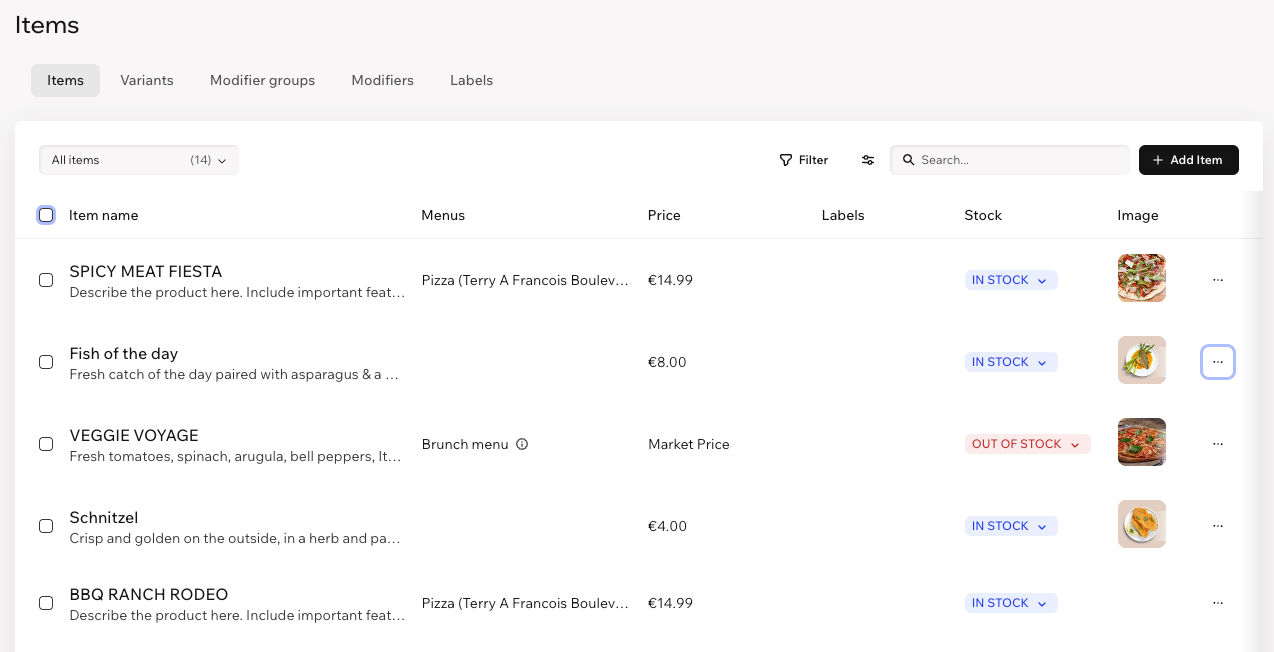Open the Schnitzel stock status dropdown
The image size is (1274, 652).
pos(1011,526)
